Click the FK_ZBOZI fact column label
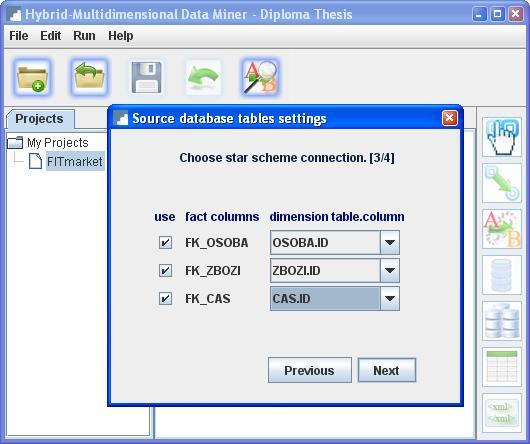Image resolution: width=530 pixels, height=444 pixels. 213,271
